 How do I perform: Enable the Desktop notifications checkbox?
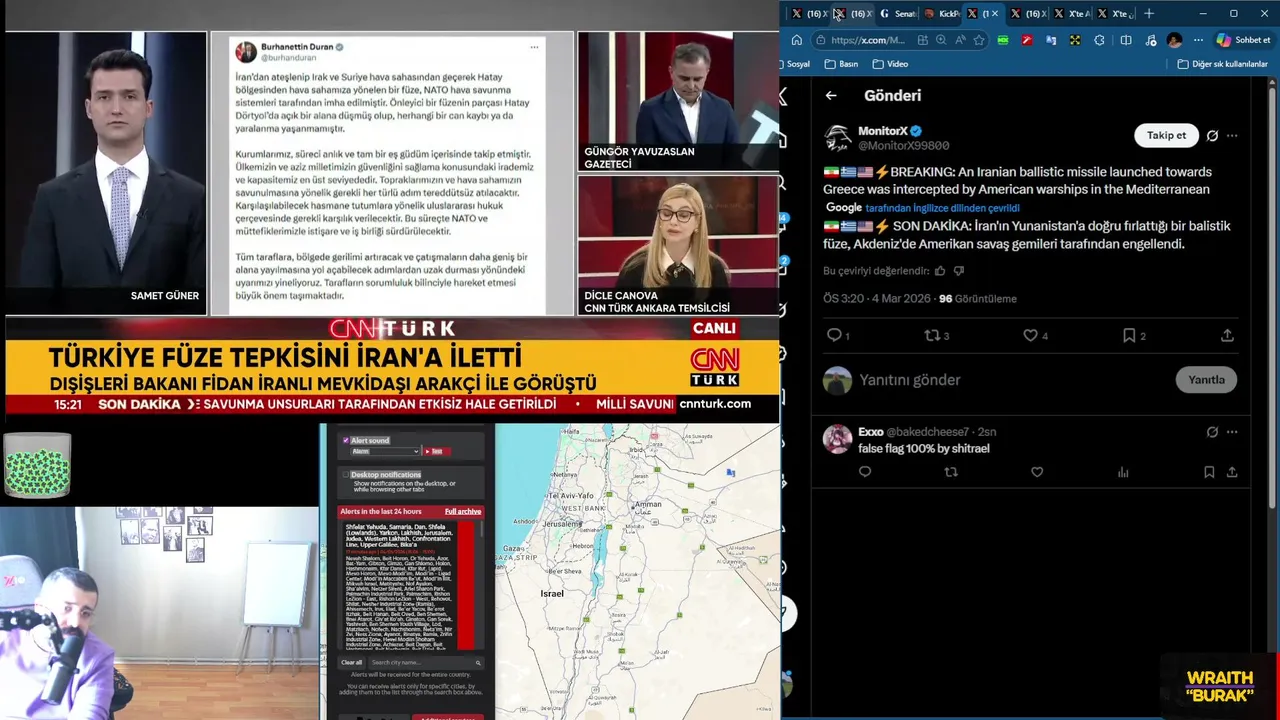[x=346, y=475]
